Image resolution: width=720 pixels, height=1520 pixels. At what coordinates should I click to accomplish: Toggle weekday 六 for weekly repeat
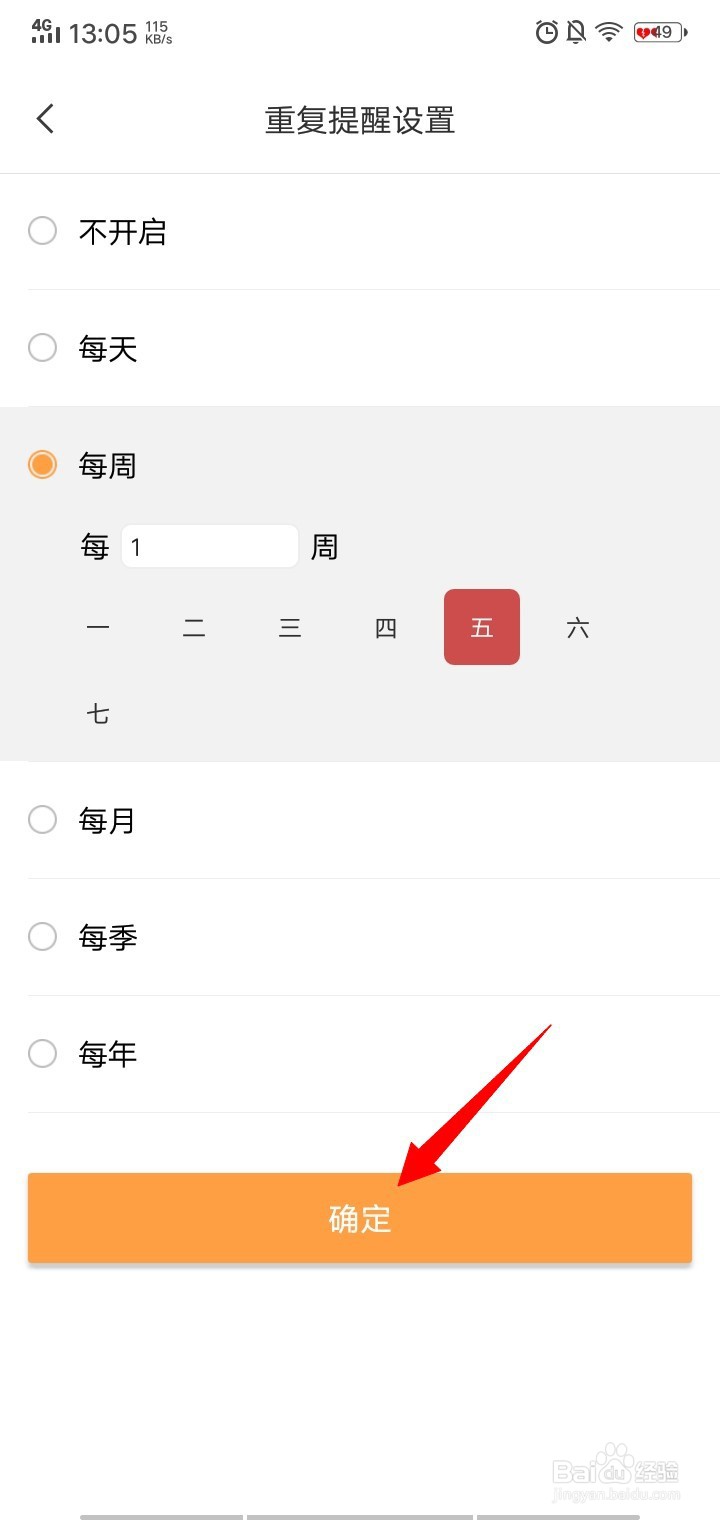pos(578,628)
